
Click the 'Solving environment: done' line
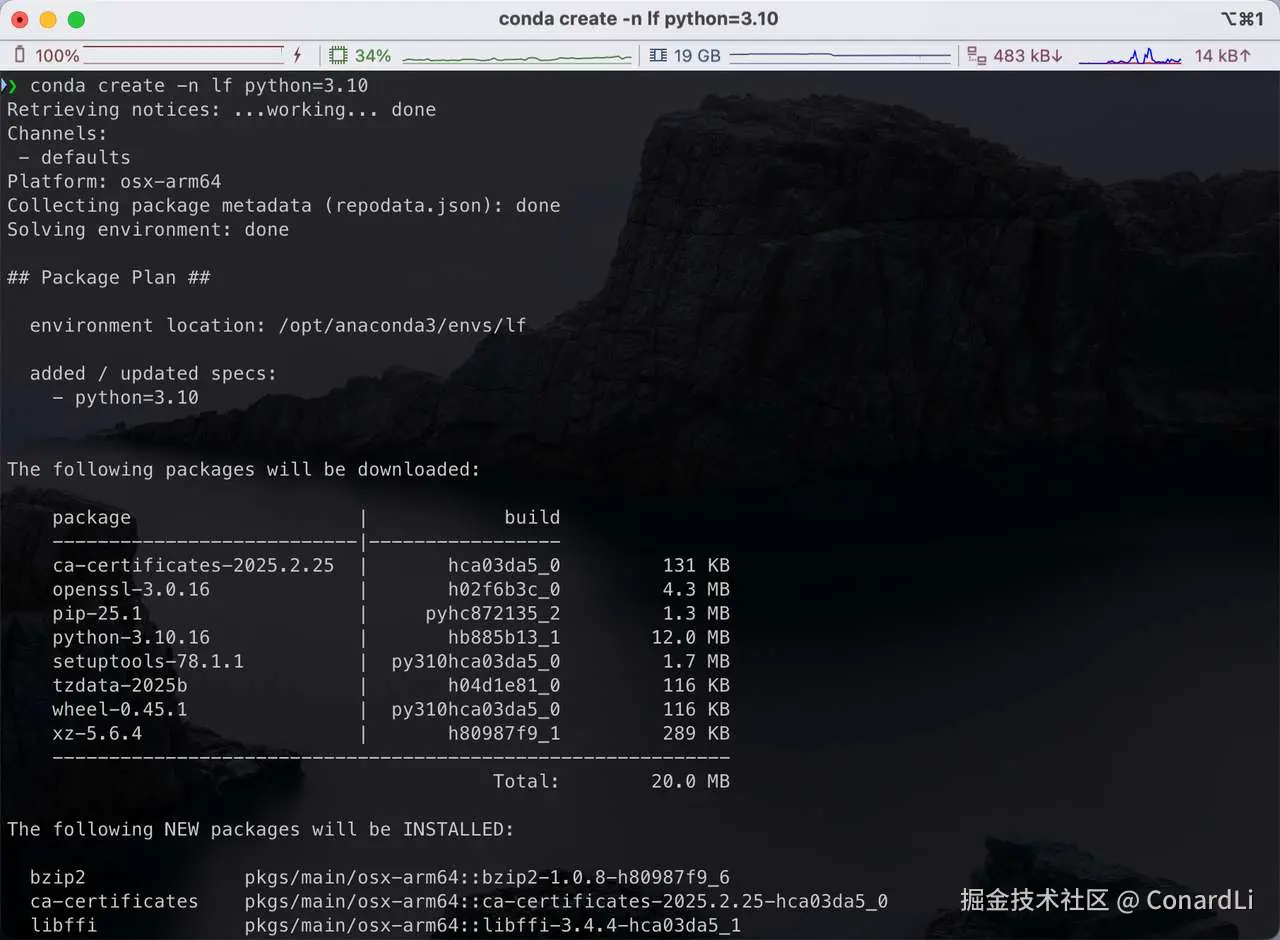[148, 230]
